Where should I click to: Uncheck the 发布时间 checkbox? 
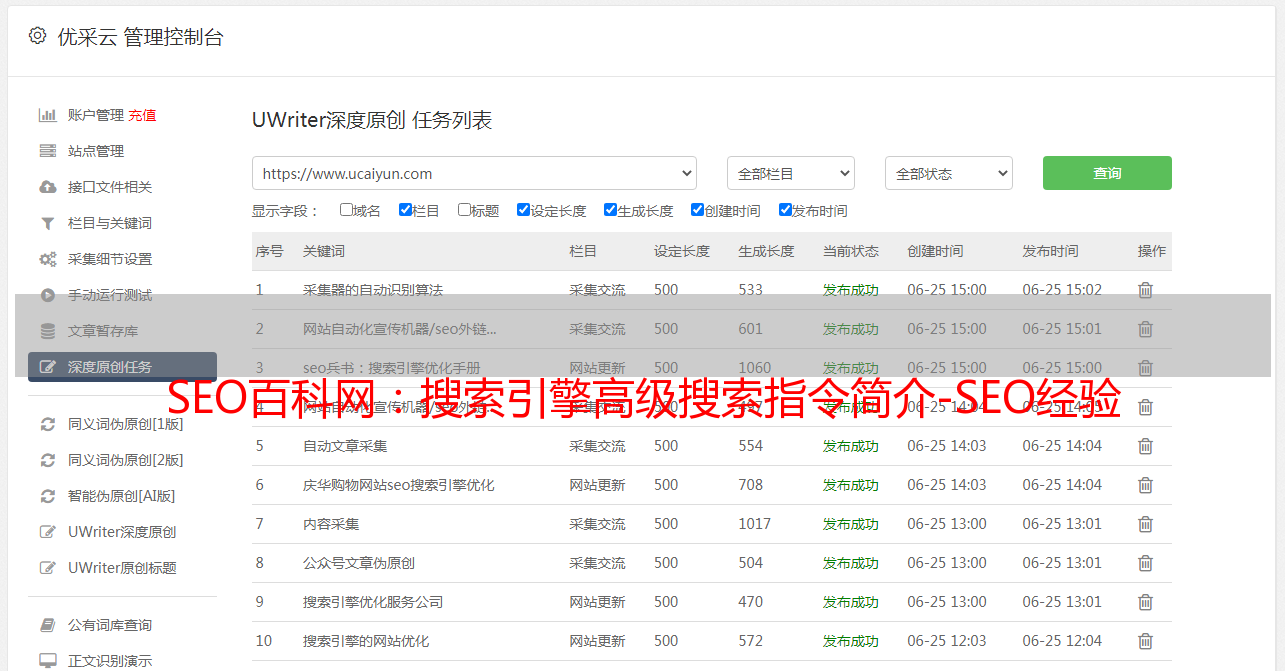click(785, 210)
